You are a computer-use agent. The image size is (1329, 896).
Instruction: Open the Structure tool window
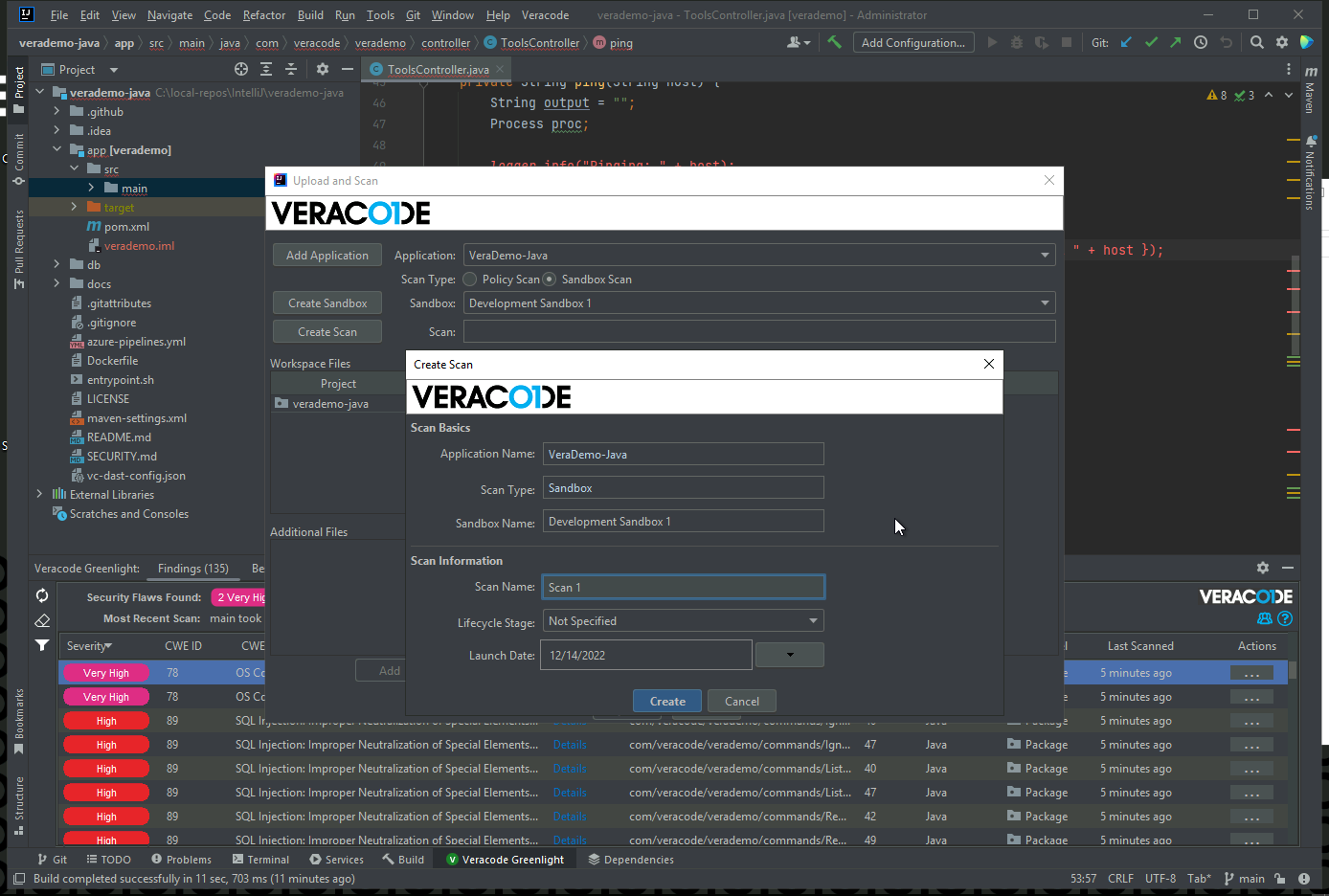[x=18, y=805]
